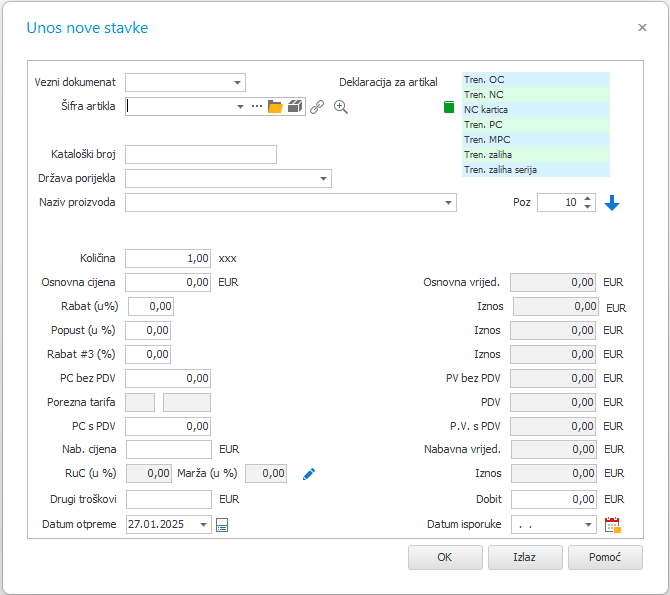
Task: Open the folder icon next to Šifra artikla
Action: click(x=275, y=106)
